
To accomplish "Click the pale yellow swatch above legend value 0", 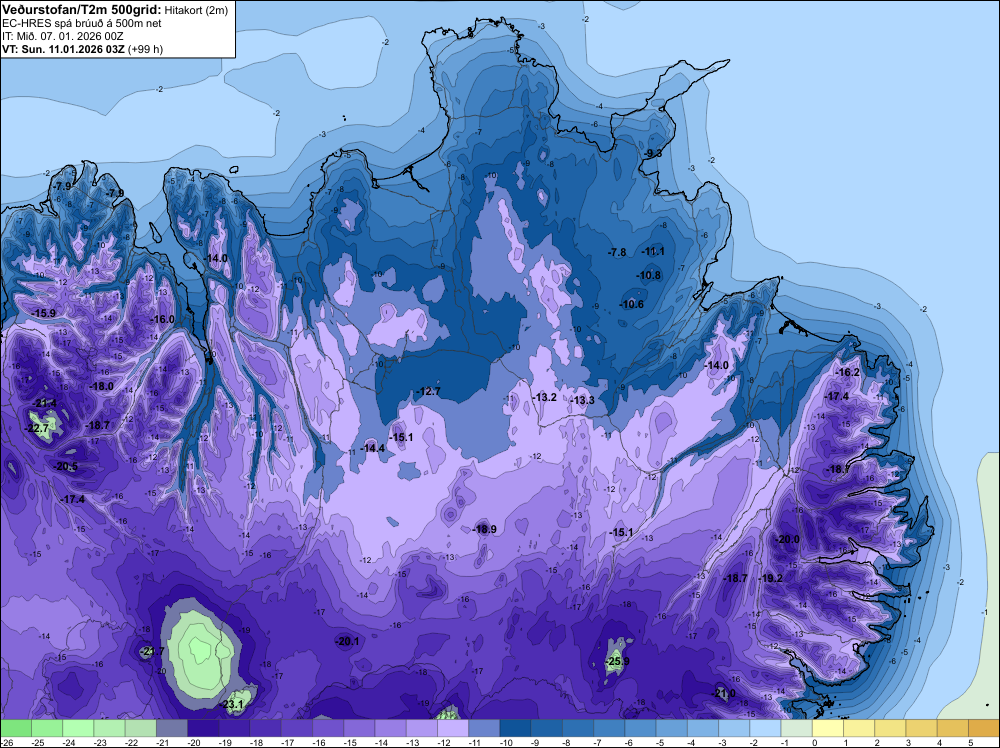I will coord(828,728).
